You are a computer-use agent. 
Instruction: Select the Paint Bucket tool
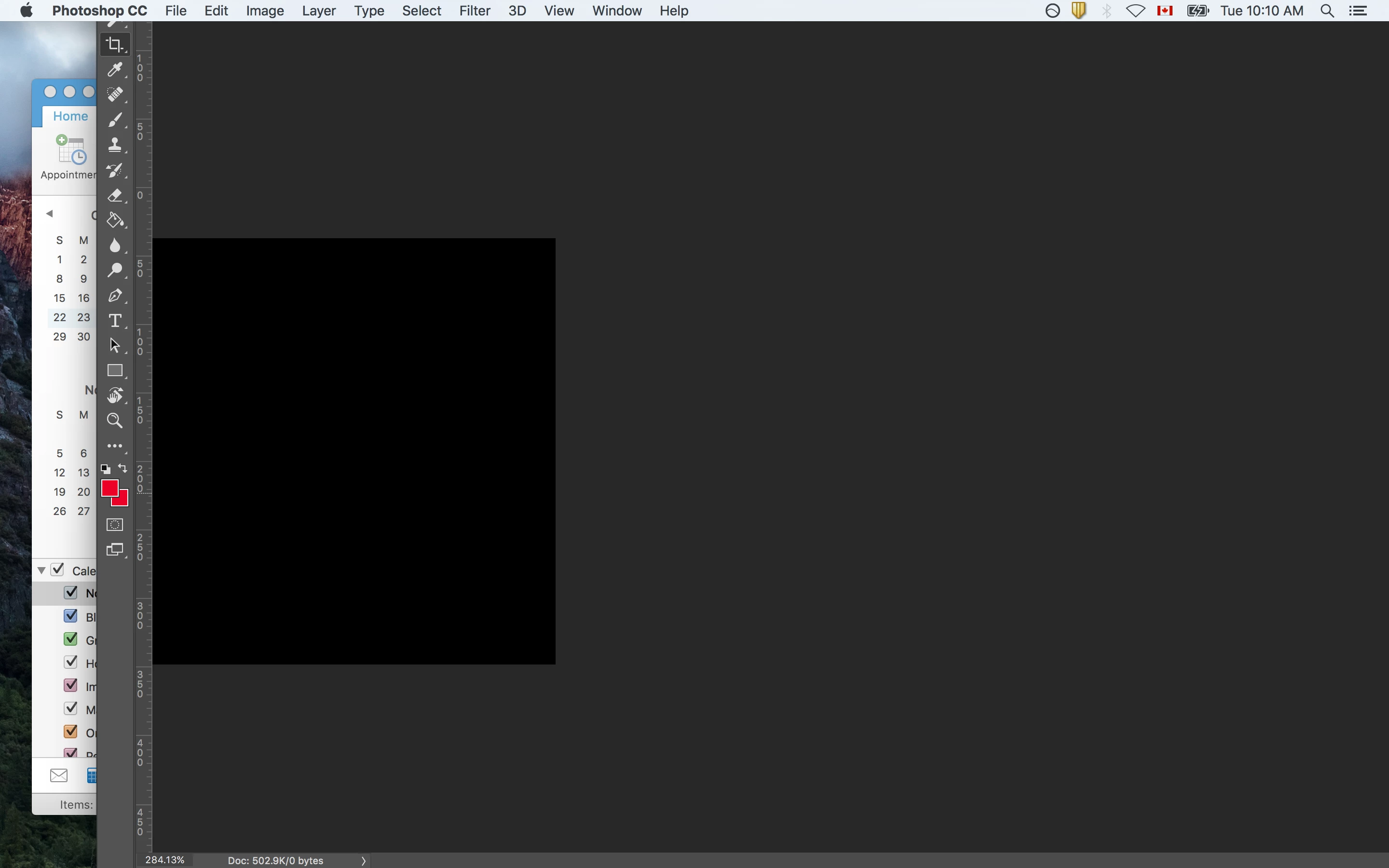tap(115, 220)
